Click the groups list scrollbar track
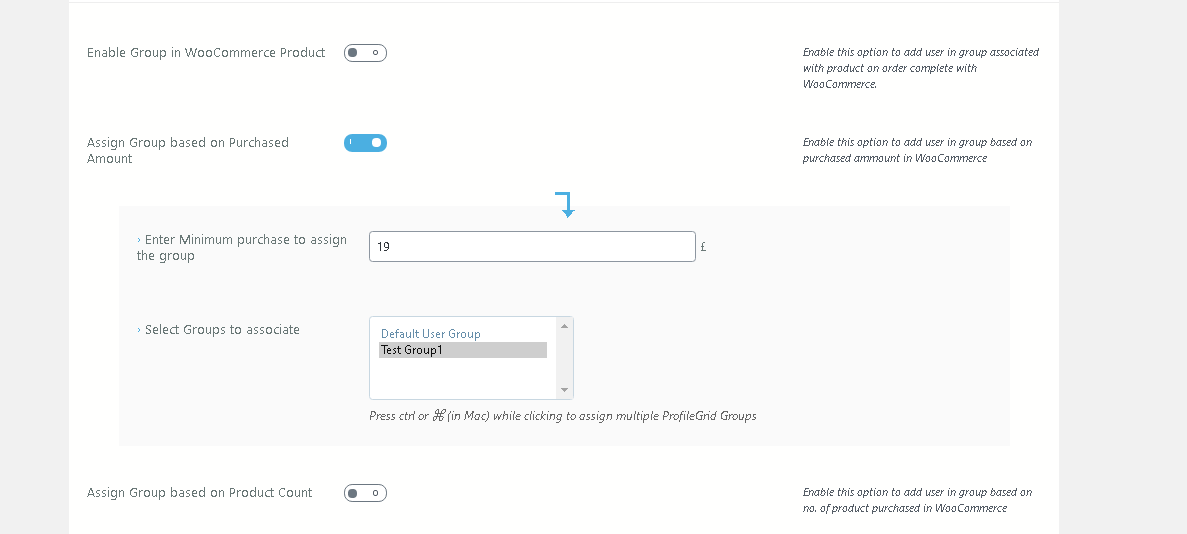 coord(564,358)
